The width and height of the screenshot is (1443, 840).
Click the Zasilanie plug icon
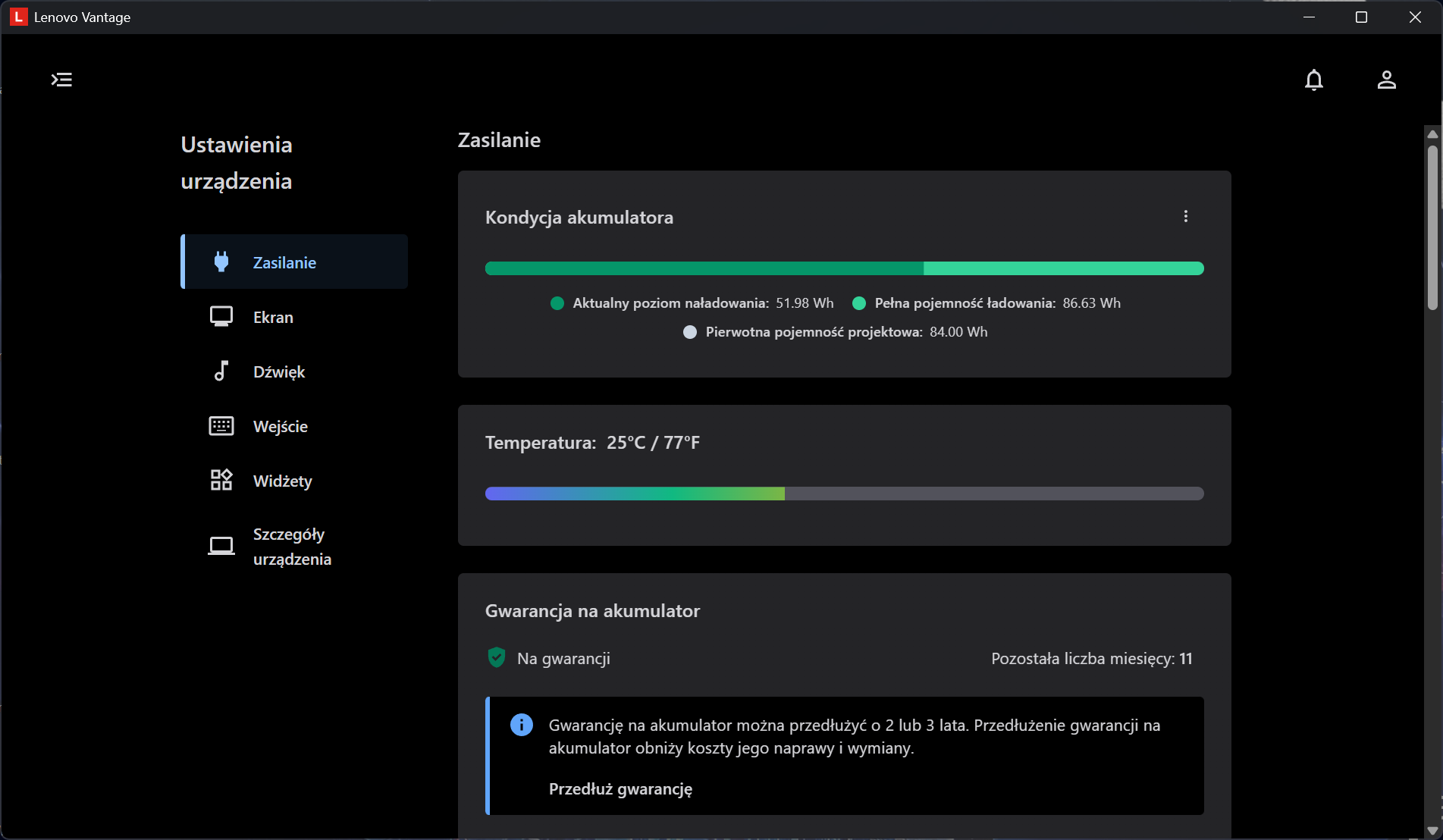[x=221, y=262]
